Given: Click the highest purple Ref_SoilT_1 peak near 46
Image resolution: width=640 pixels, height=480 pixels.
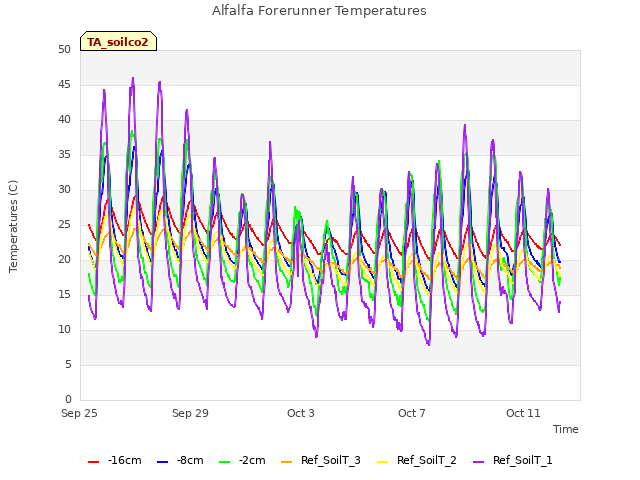Looking at the screenshot, I should [x=133, y=78].
